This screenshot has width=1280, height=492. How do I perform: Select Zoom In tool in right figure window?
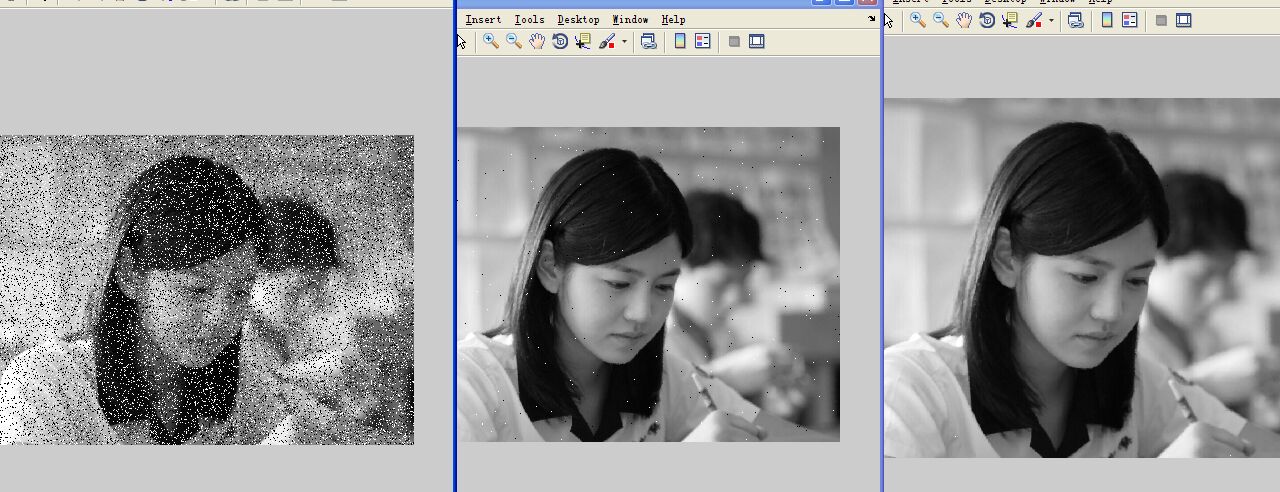[917, 20]
